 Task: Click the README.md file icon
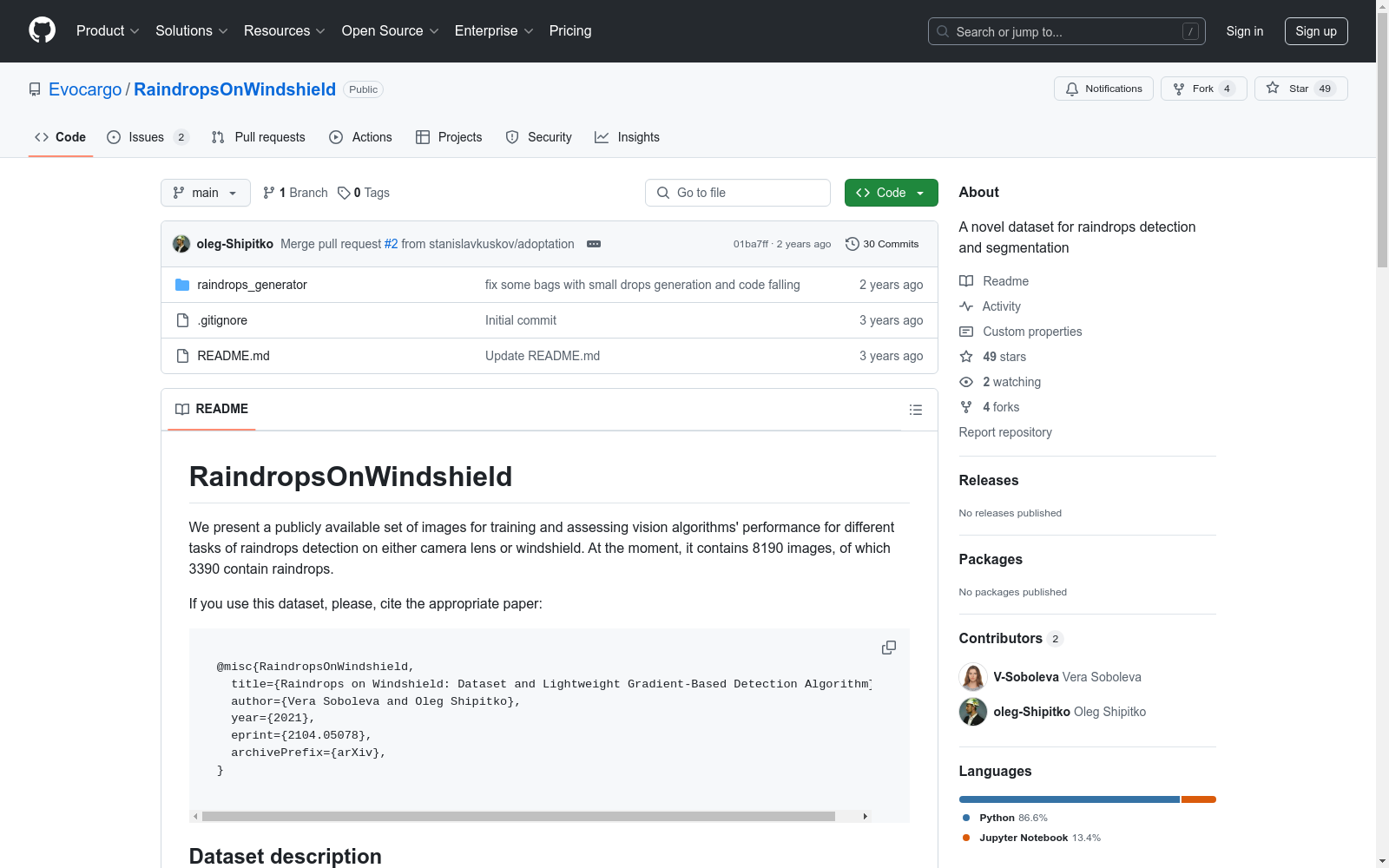(182, 356)
